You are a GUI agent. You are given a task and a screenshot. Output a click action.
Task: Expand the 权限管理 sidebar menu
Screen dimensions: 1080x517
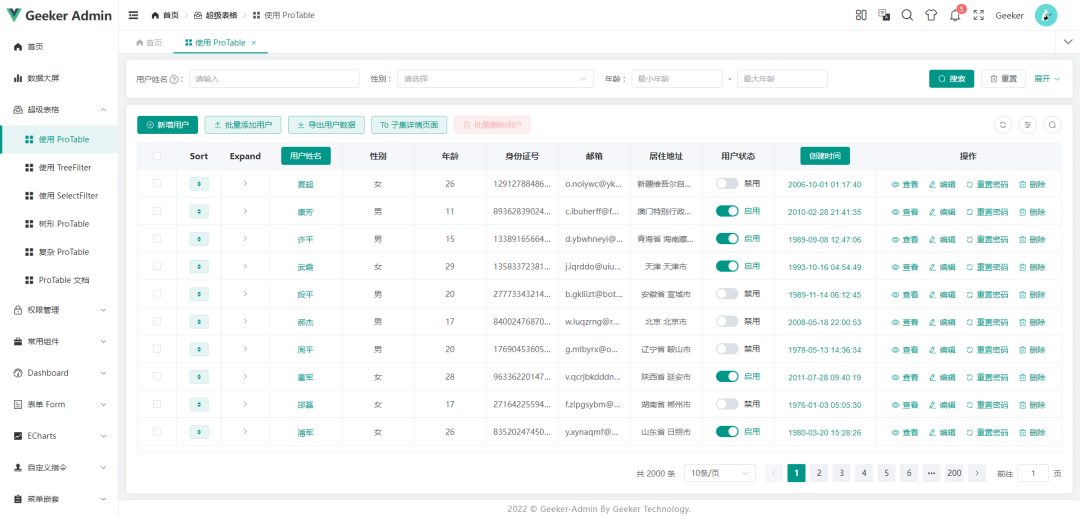tap(59, 310)
